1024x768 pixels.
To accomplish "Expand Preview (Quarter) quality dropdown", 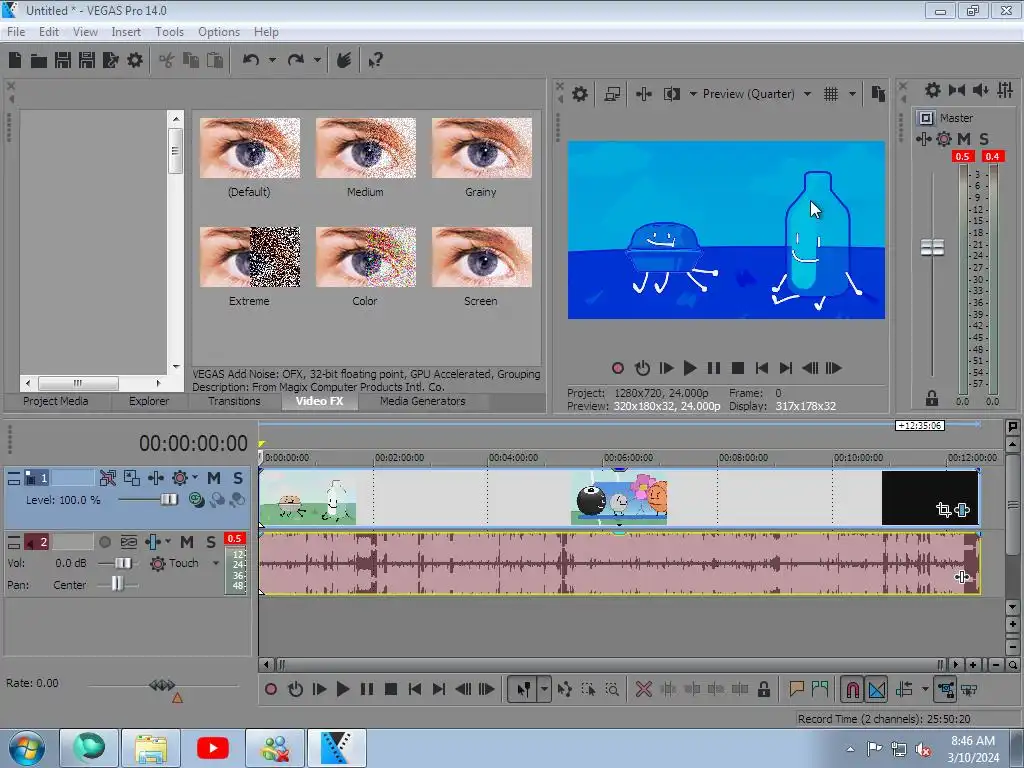I will (x=807, y=94).
